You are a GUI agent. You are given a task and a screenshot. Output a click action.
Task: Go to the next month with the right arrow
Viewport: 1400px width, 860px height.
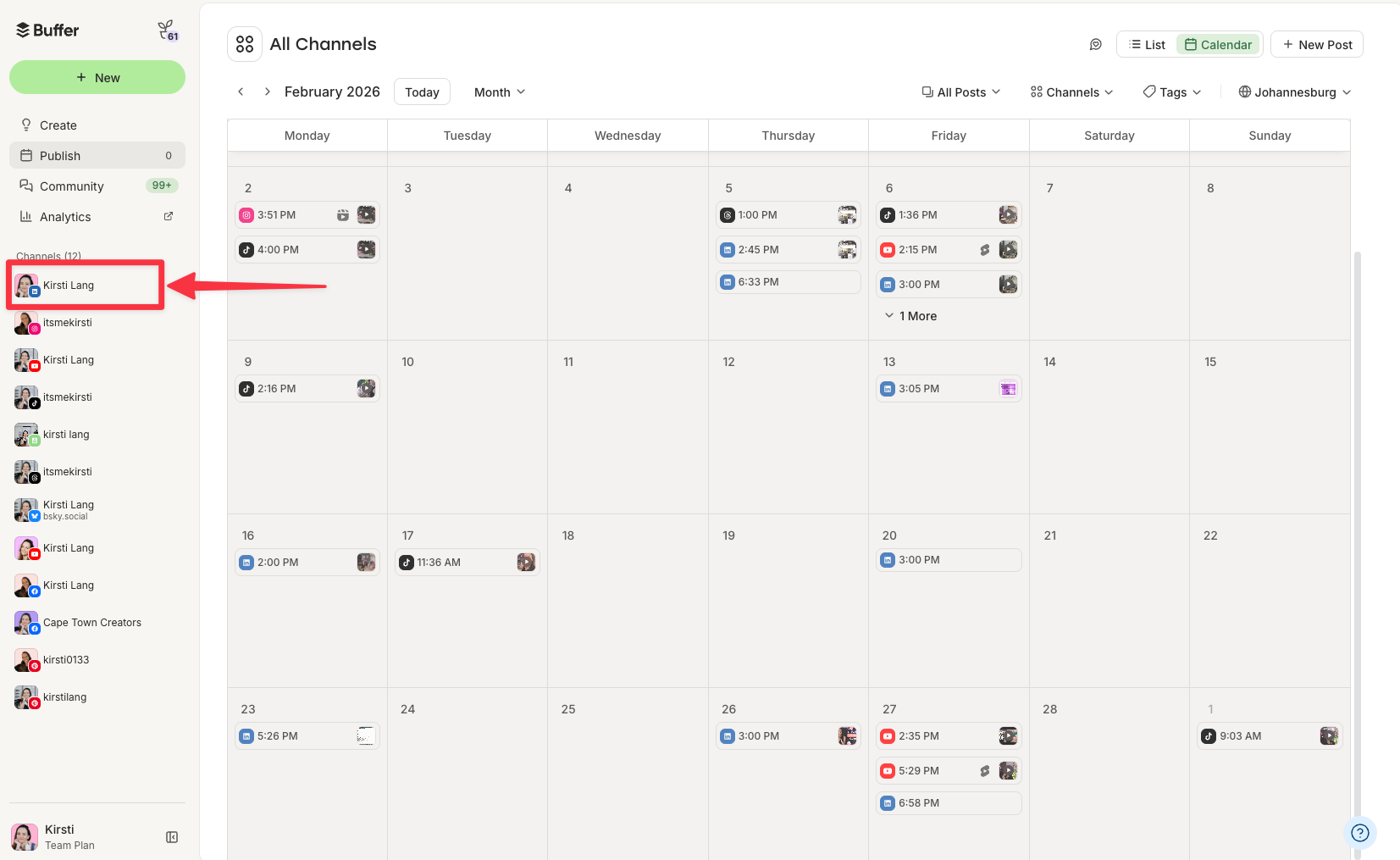[267, 92]
